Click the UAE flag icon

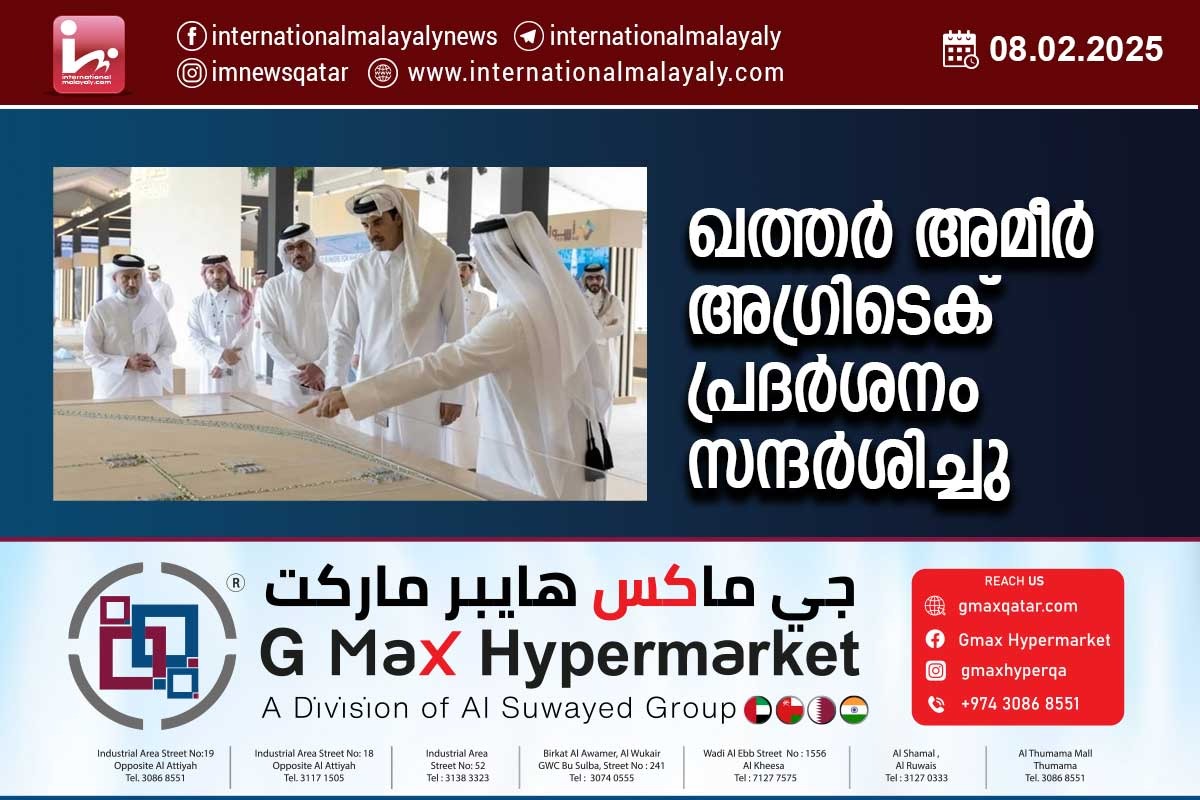pos(758,710)
